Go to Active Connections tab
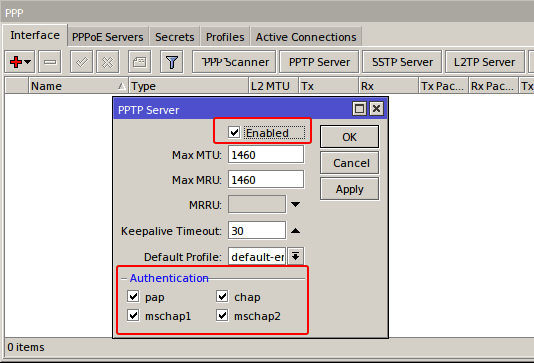Viewport: 534px width, 363px height. (306, 37)
